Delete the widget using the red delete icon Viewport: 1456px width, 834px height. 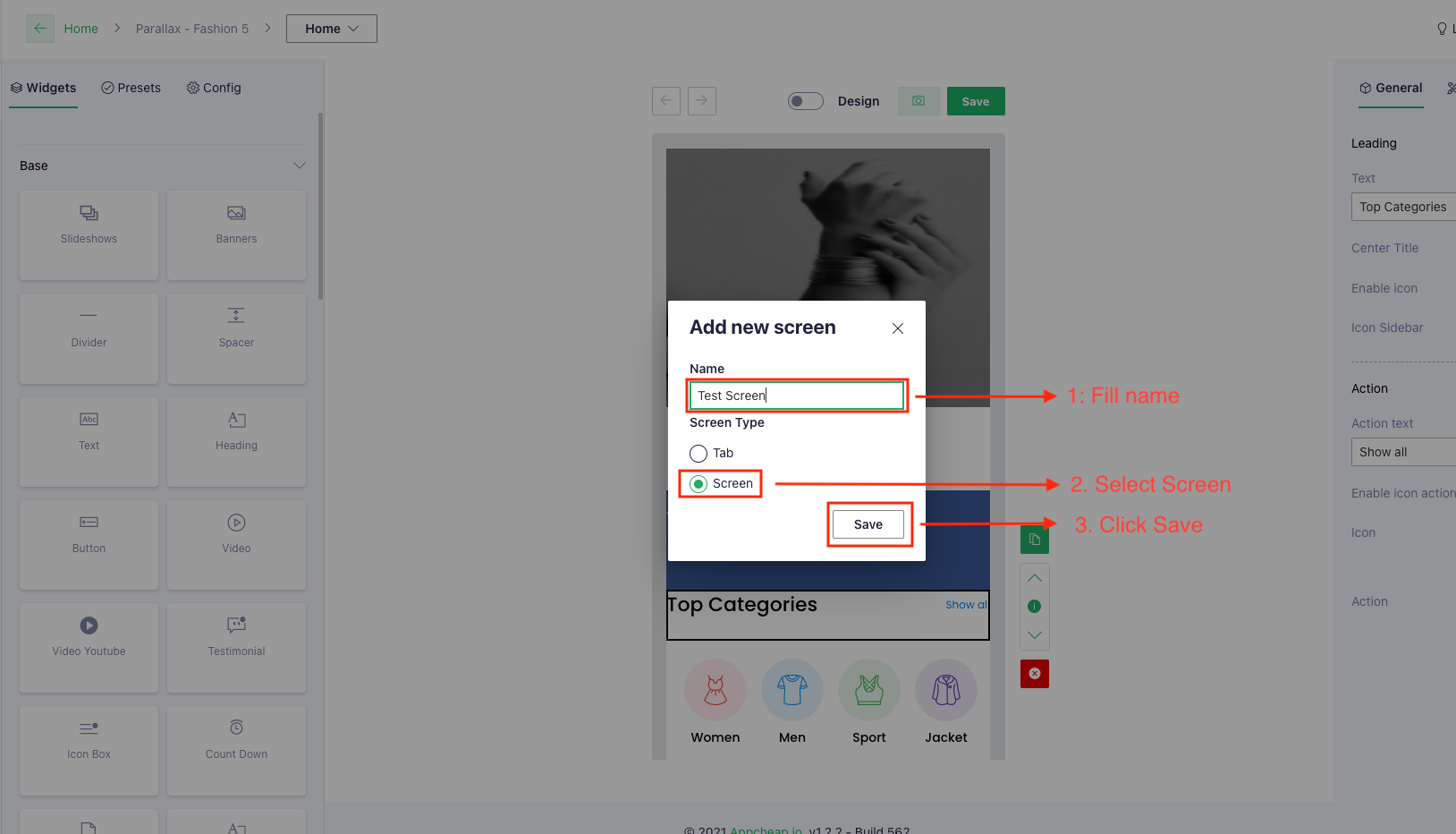[x=1035, y=673]
